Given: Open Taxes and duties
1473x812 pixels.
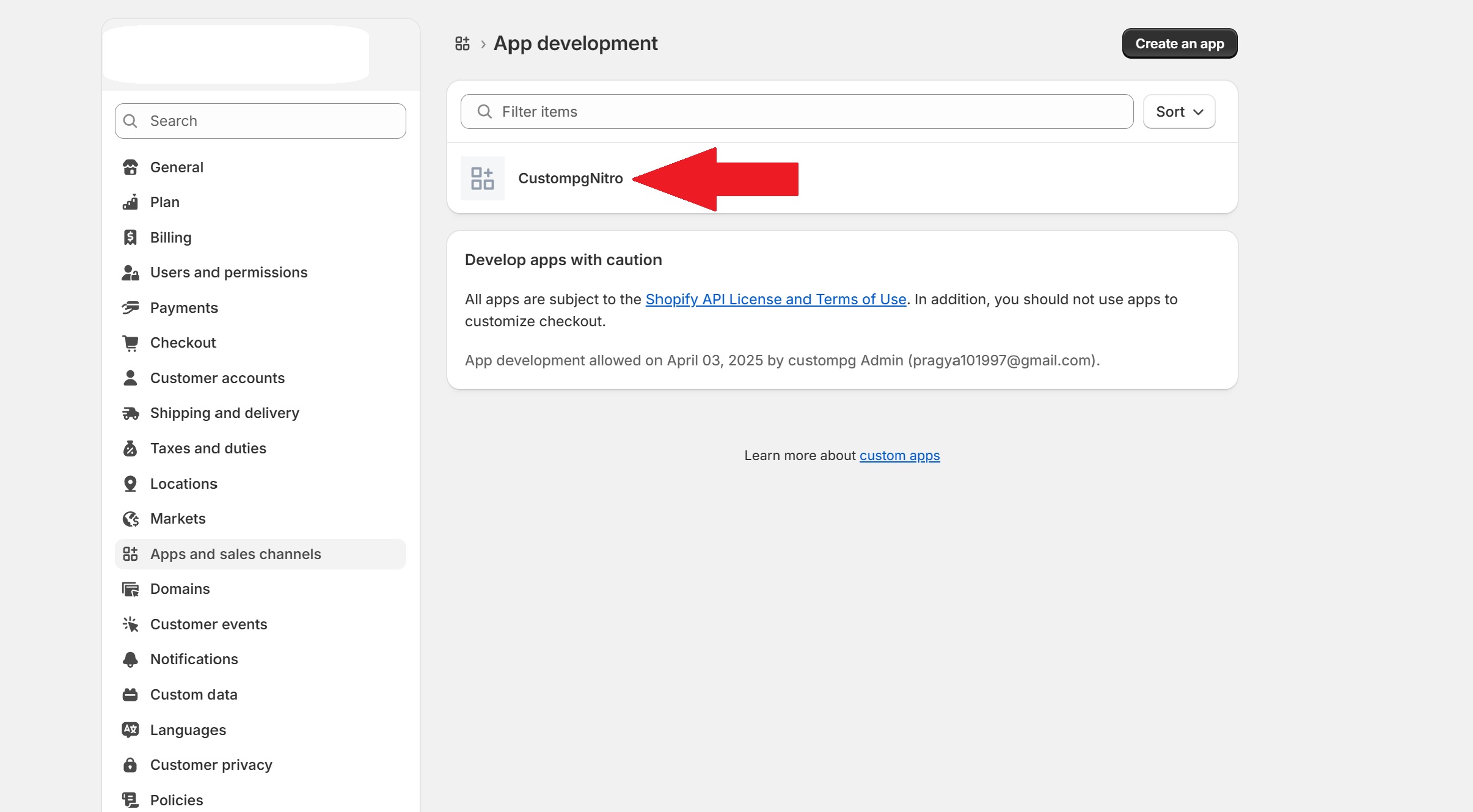Looking at the screenshot, I should [260, 448].
